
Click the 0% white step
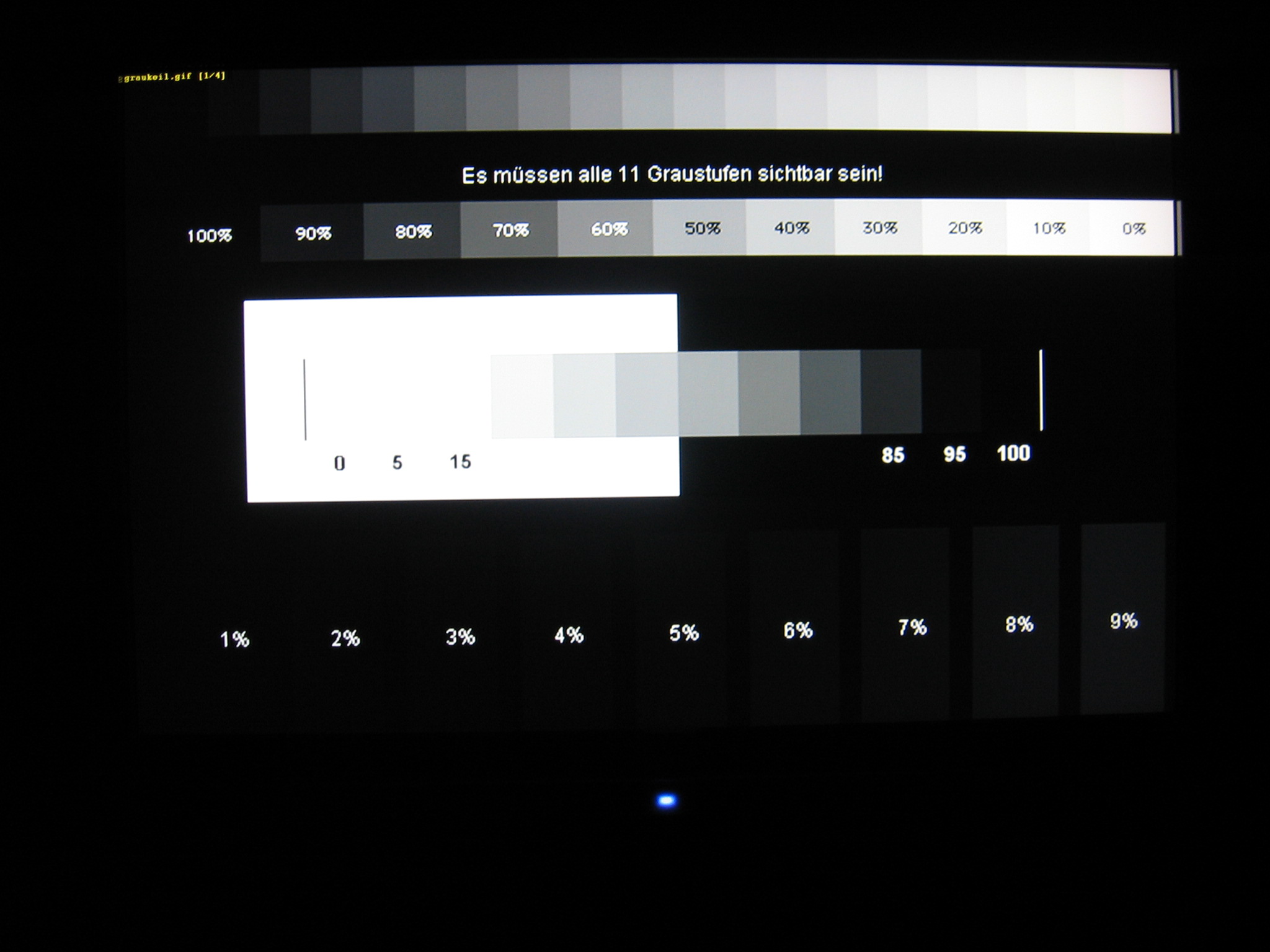[x=1132, y=228]
